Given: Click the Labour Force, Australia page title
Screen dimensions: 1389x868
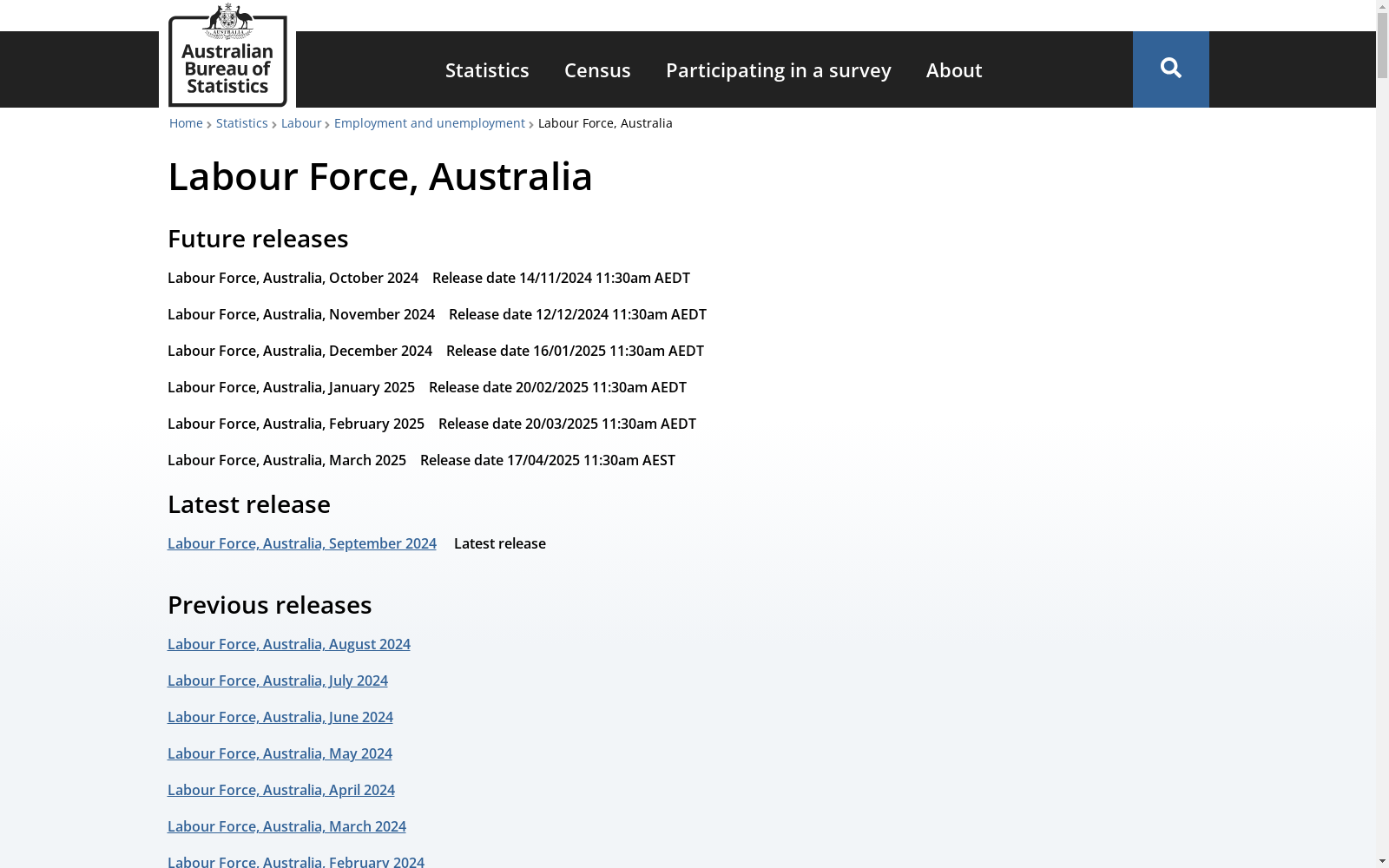Looking at the screenshot, I should point(380,176).
